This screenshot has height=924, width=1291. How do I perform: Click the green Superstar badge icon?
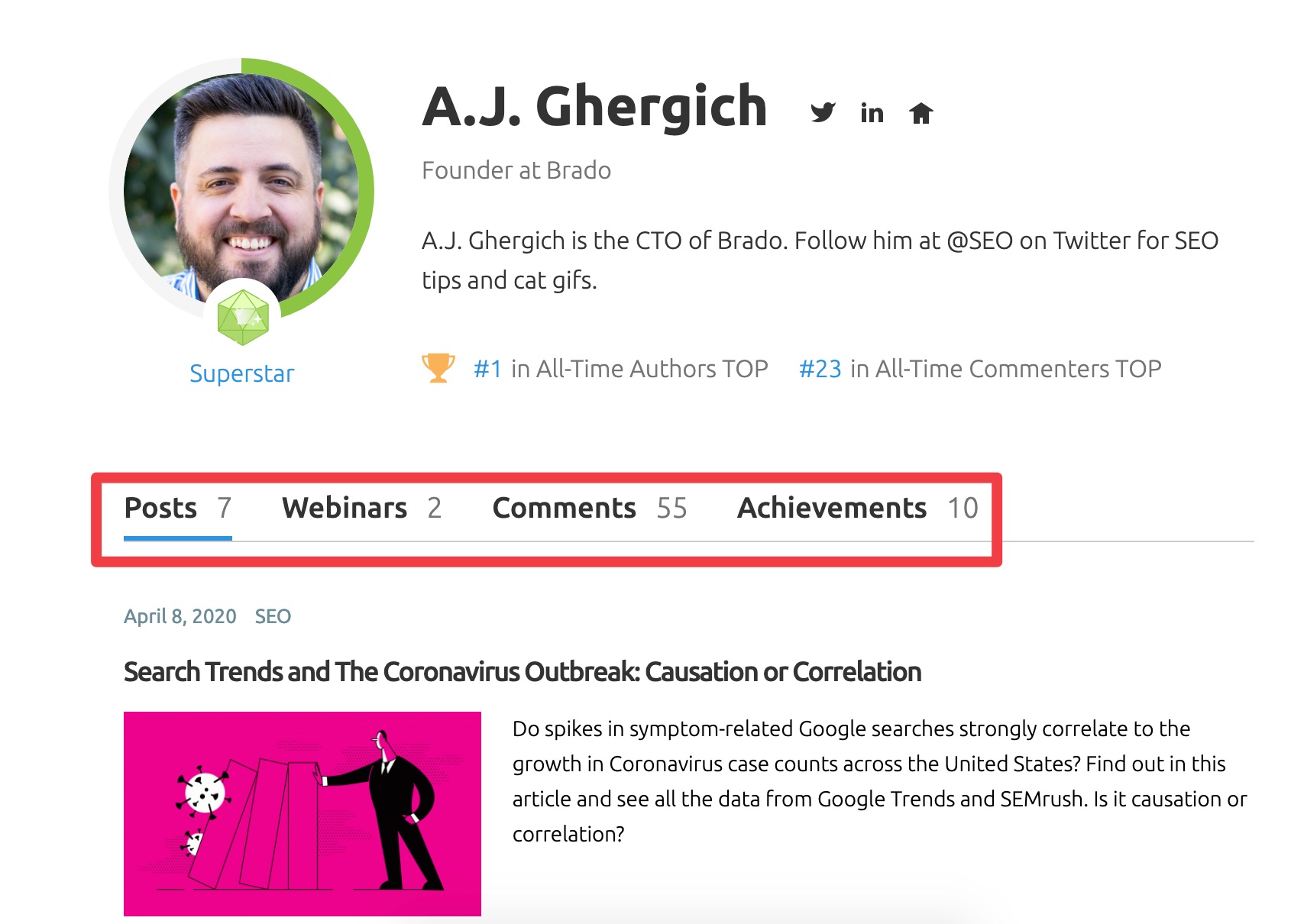[x=242, y=317]
